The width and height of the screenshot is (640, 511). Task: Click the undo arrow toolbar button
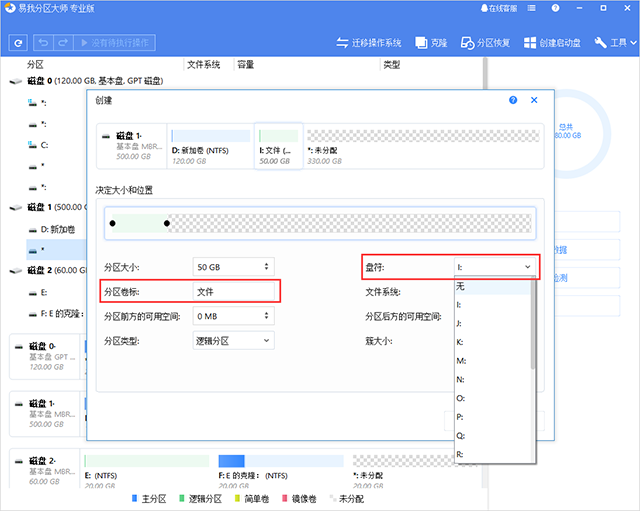(44, 43)
